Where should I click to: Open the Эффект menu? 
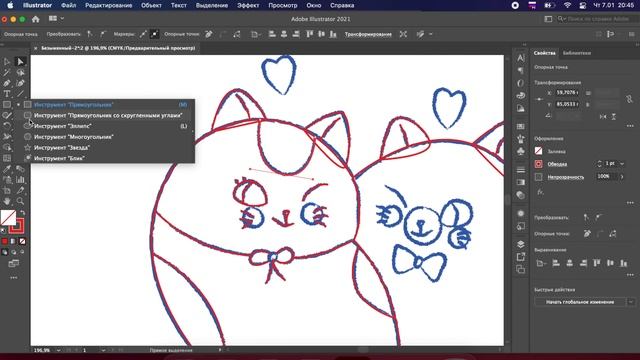pos(248,5)
